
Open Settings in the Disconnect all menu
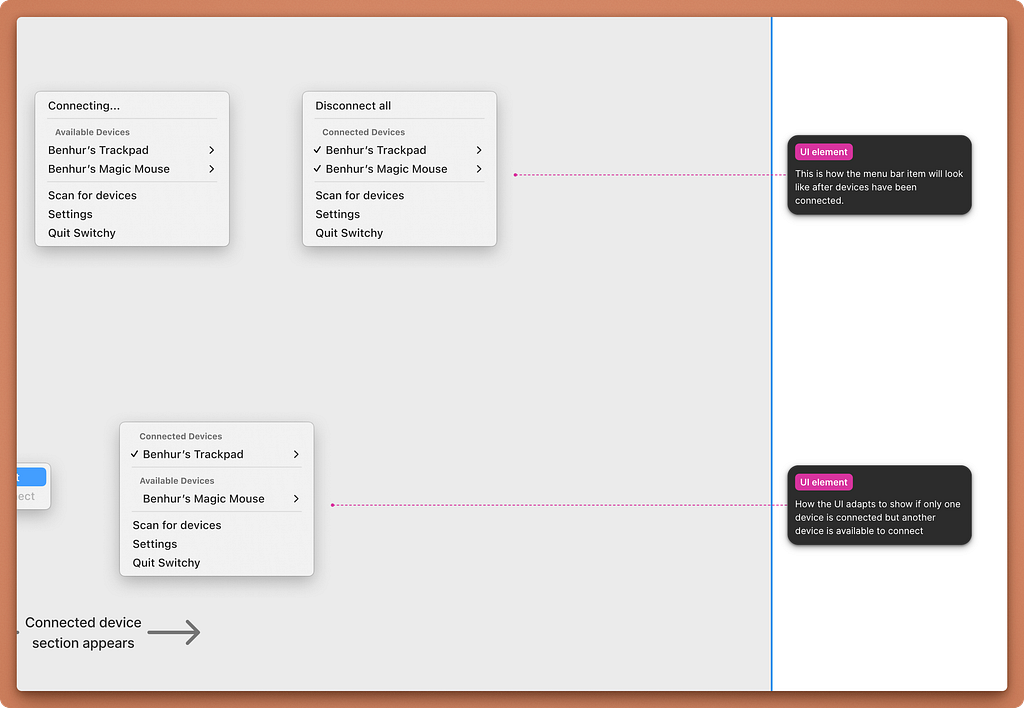(338, 214)
